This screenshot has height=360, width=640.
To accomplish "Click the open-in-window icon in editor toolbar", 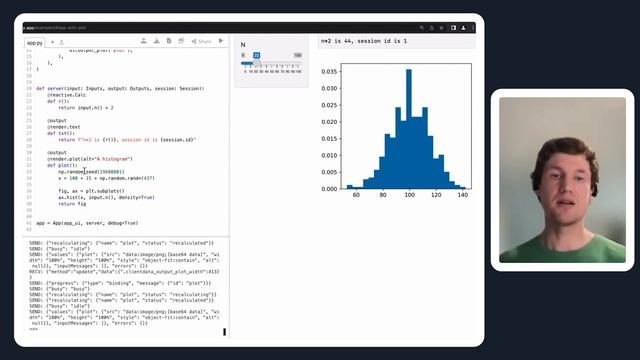I will (x=181, y=41).
